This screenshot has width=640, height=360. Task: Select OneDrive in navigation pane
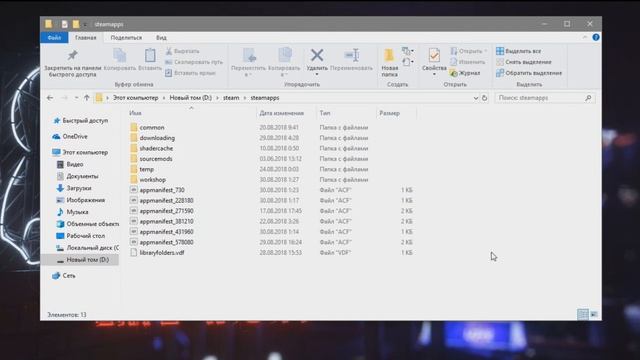(x=70, y=137)
